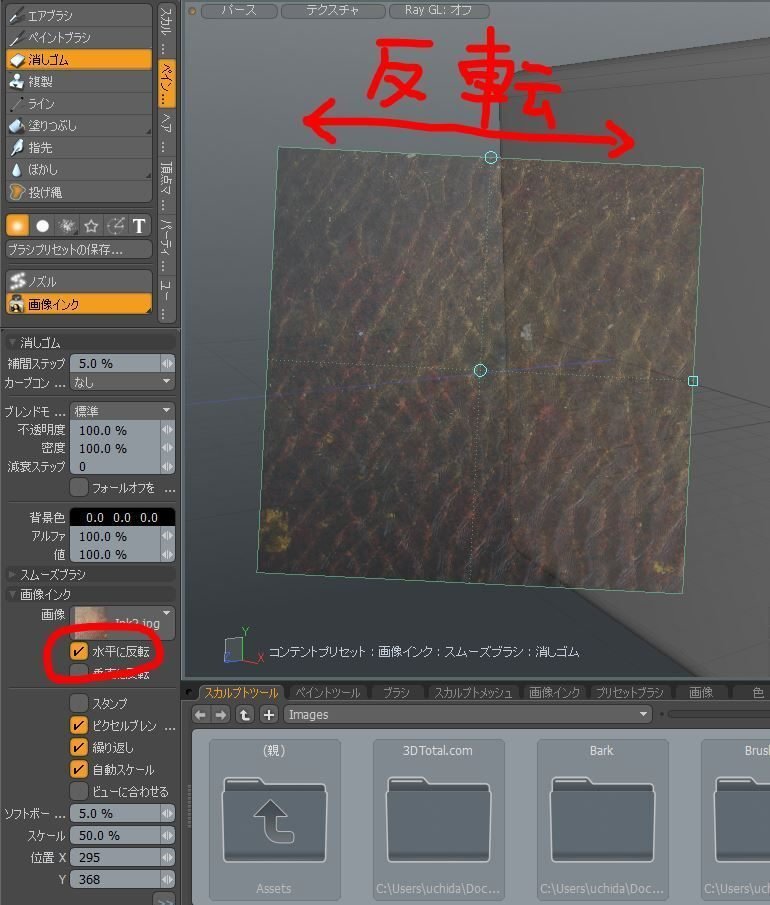Open the カーブコン... なし dropdown
The image size is (770, 905).
(x=122, y=382)
